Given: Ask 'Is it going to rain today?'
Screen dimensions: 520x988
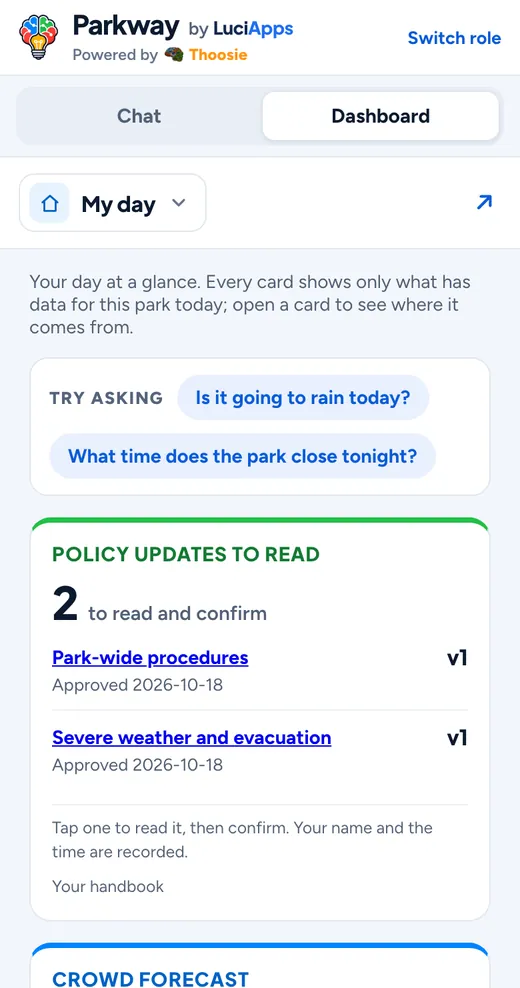Looking at the screenshot, I should point(303,398).
